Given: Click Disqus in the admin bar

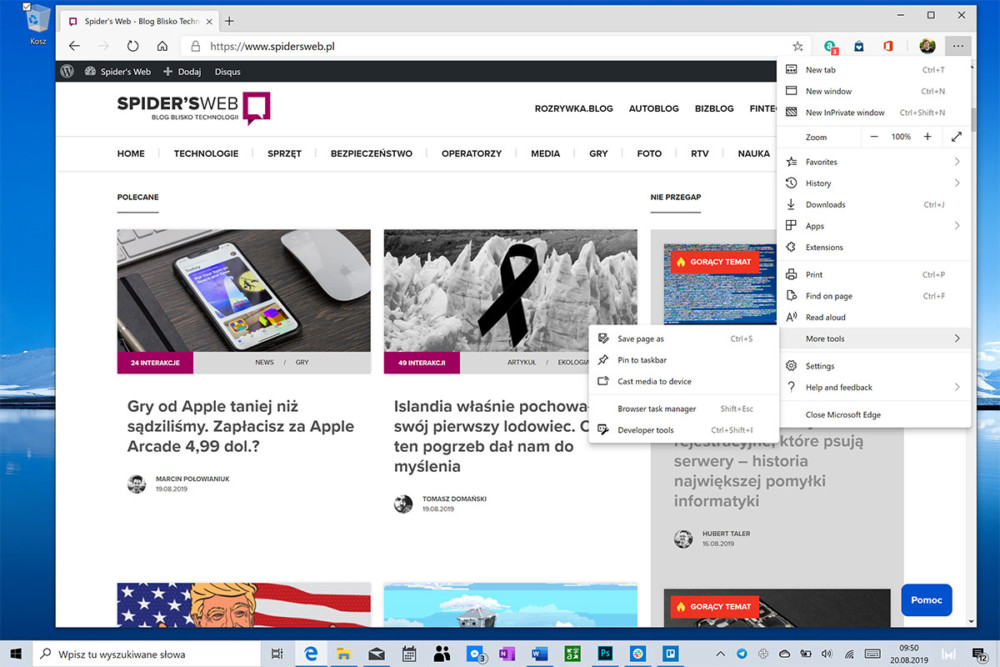Looking at the screenshot, I should [x=228, y=71].
